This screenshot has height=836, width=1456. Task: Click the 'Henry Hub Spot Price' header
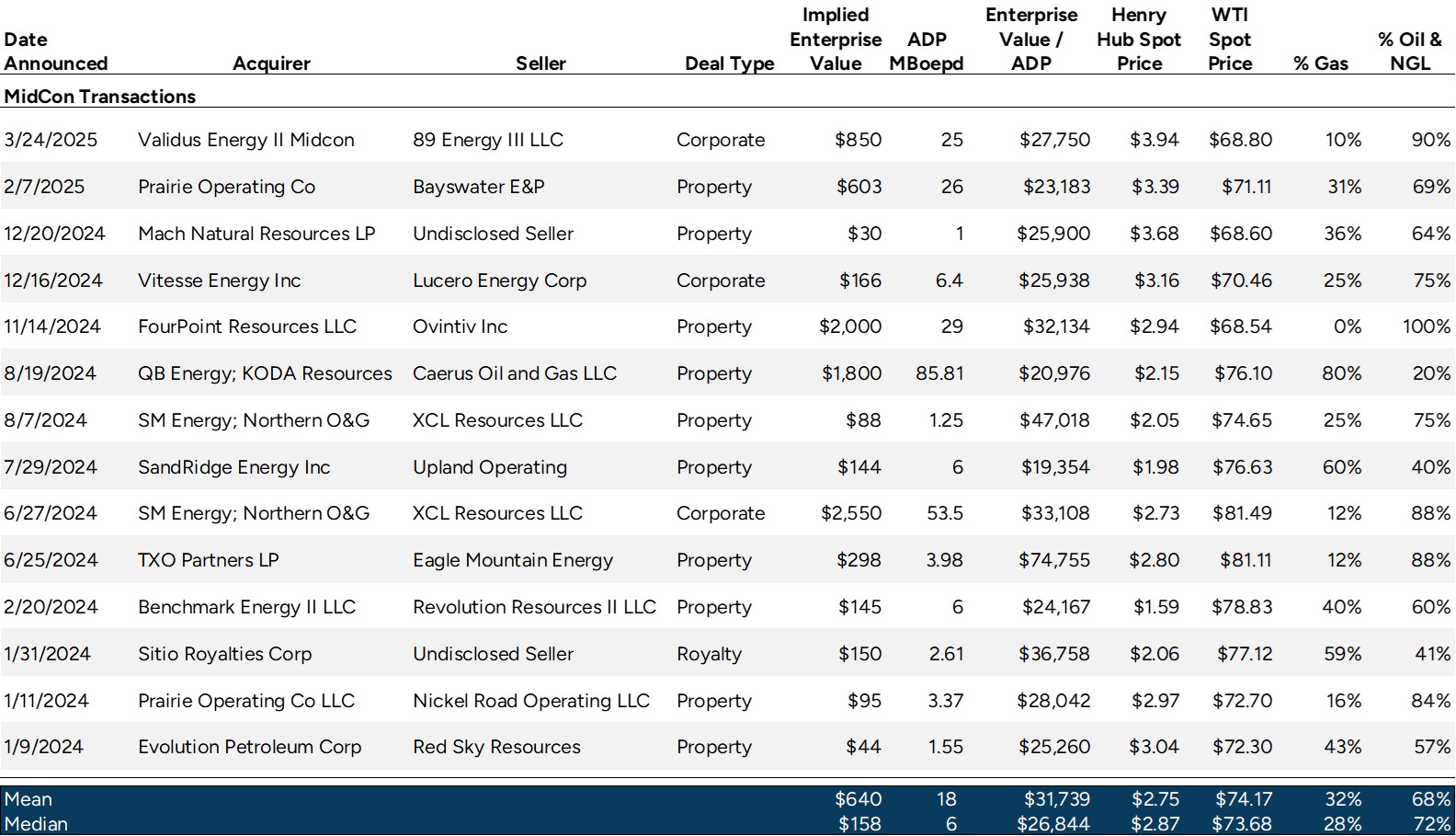(1139, 40)
